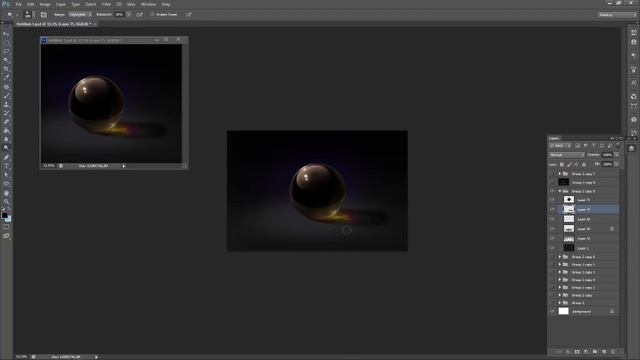Click the delete layer trash icon

pyautogui.click(x=613, y=351)
